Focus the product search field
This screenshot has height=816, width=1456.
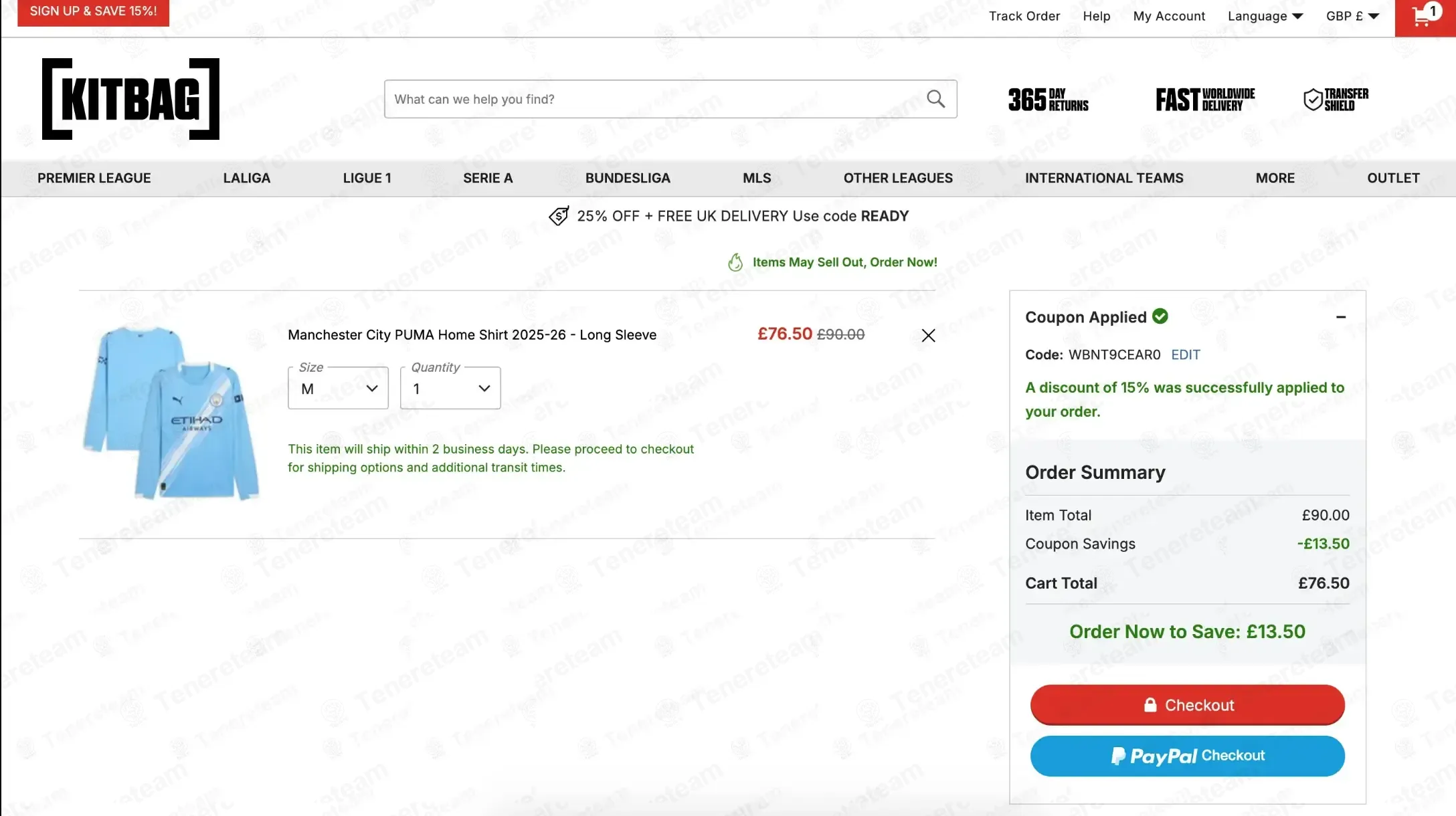pos(670,99)
